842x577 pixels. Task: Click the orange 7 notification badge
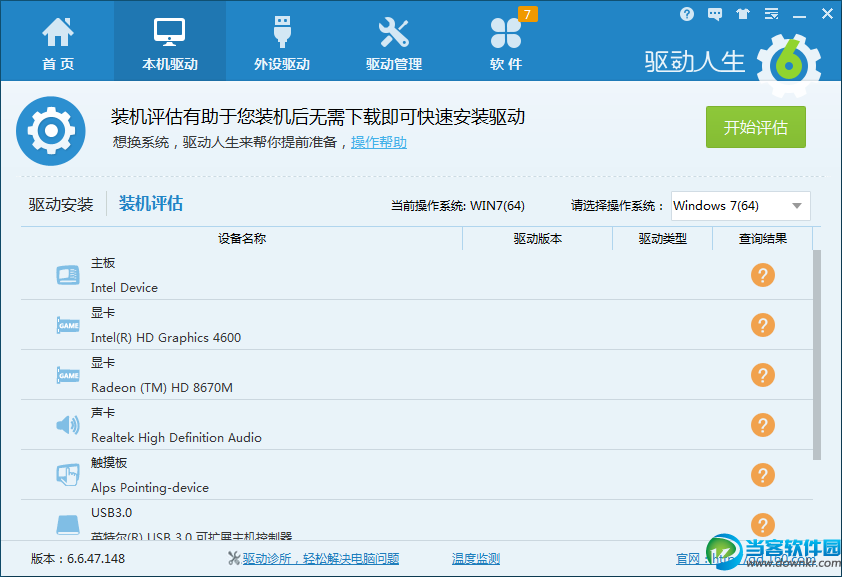(x=527, y=14)
